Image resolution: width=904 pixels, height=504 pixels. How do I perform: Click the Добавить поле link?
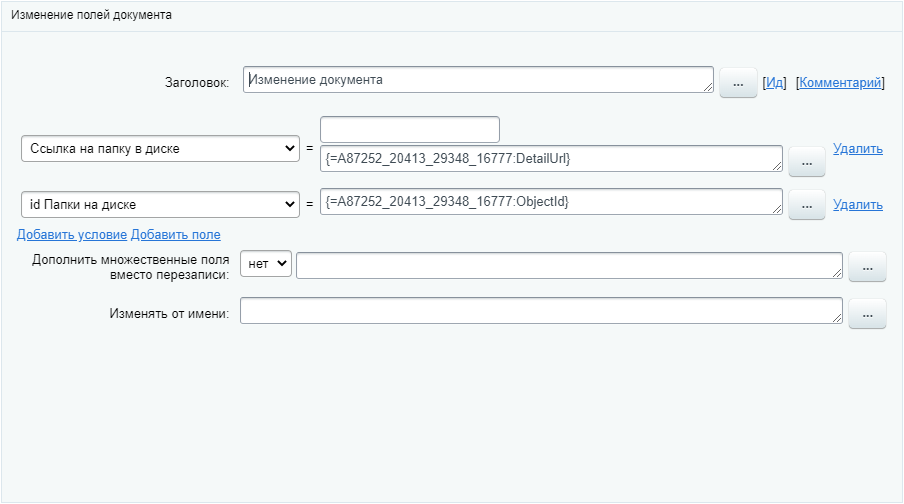click(176, 234)
